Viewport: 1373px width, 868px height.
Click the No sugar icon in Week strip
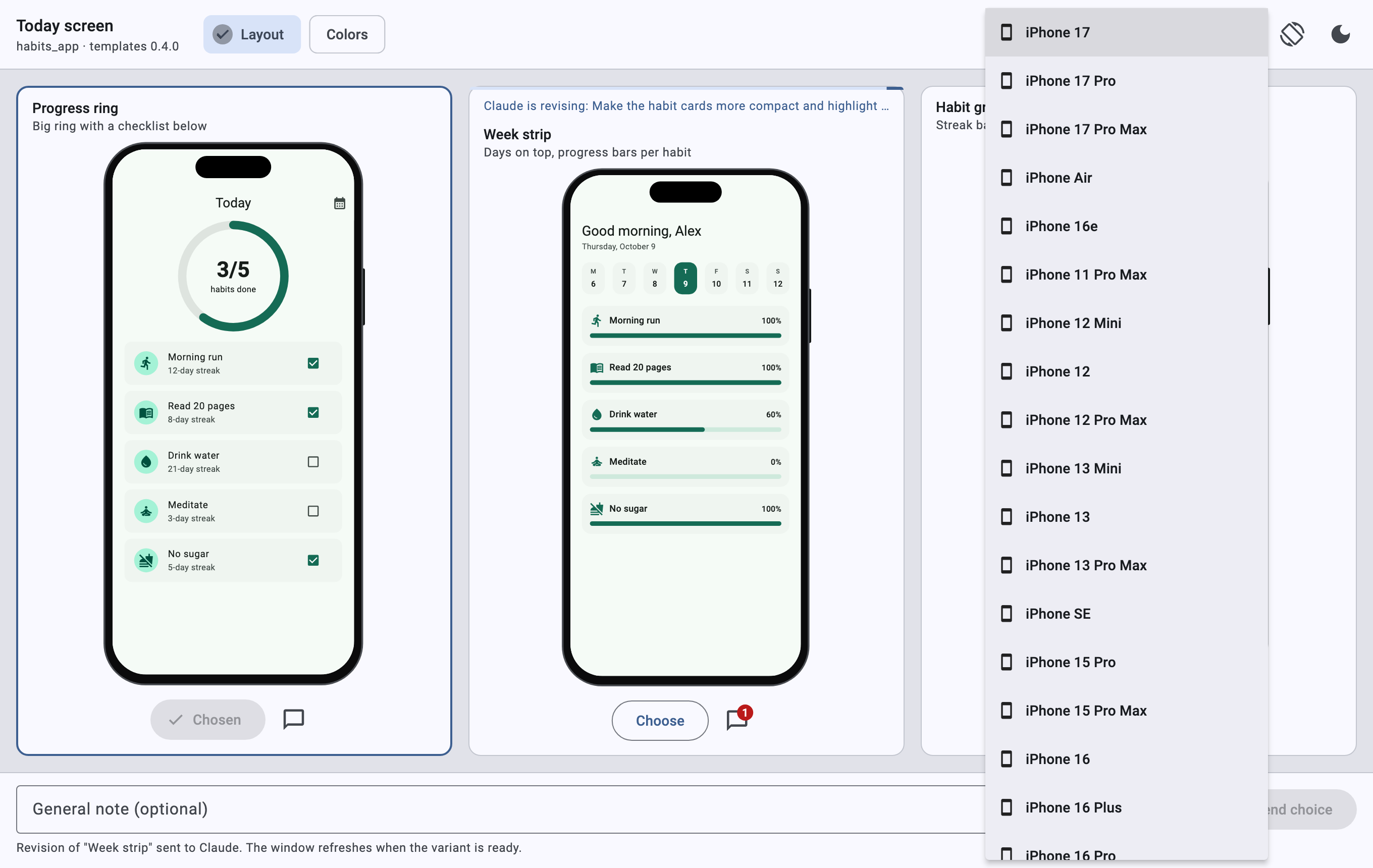(597, 508)
